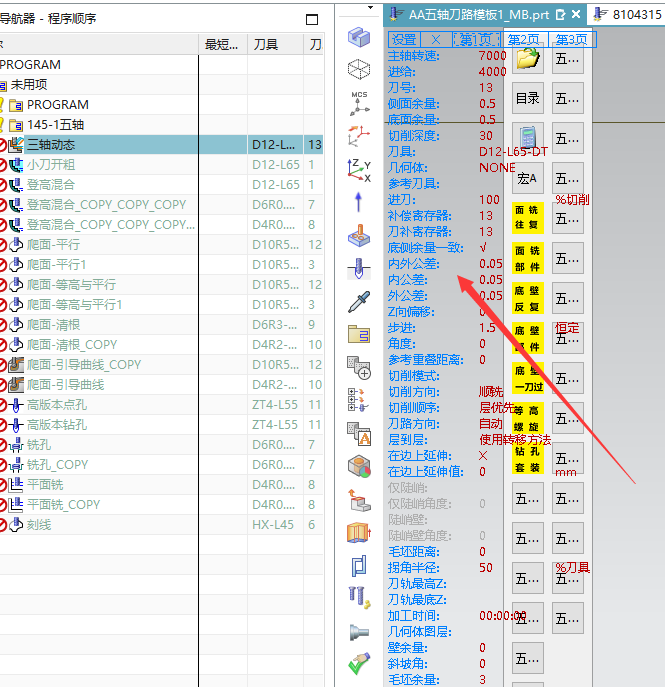Screen dimensions: 665x687
Task: Click the 目录 button
Action: coord(527,99)
